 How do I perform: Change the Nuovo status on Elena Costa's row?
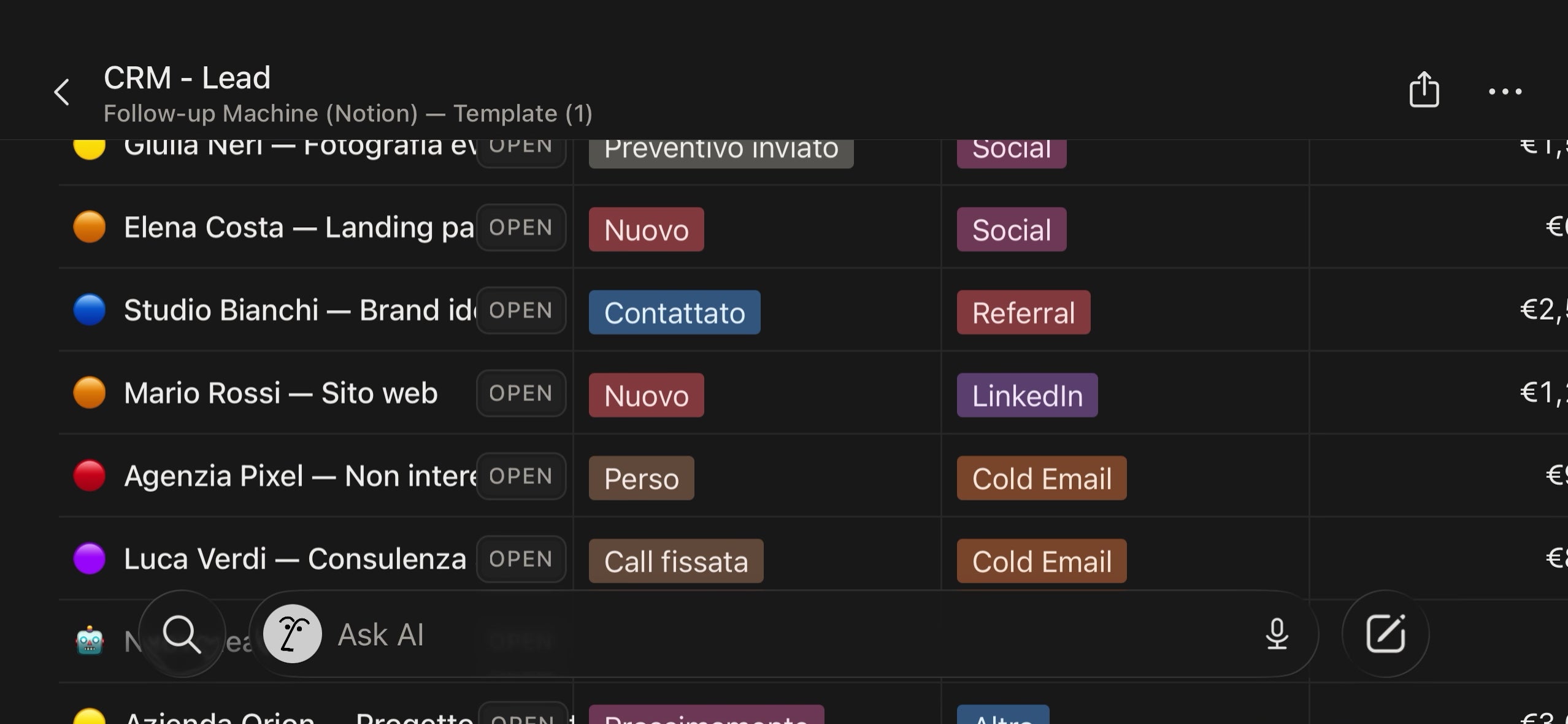pos(645,229)
